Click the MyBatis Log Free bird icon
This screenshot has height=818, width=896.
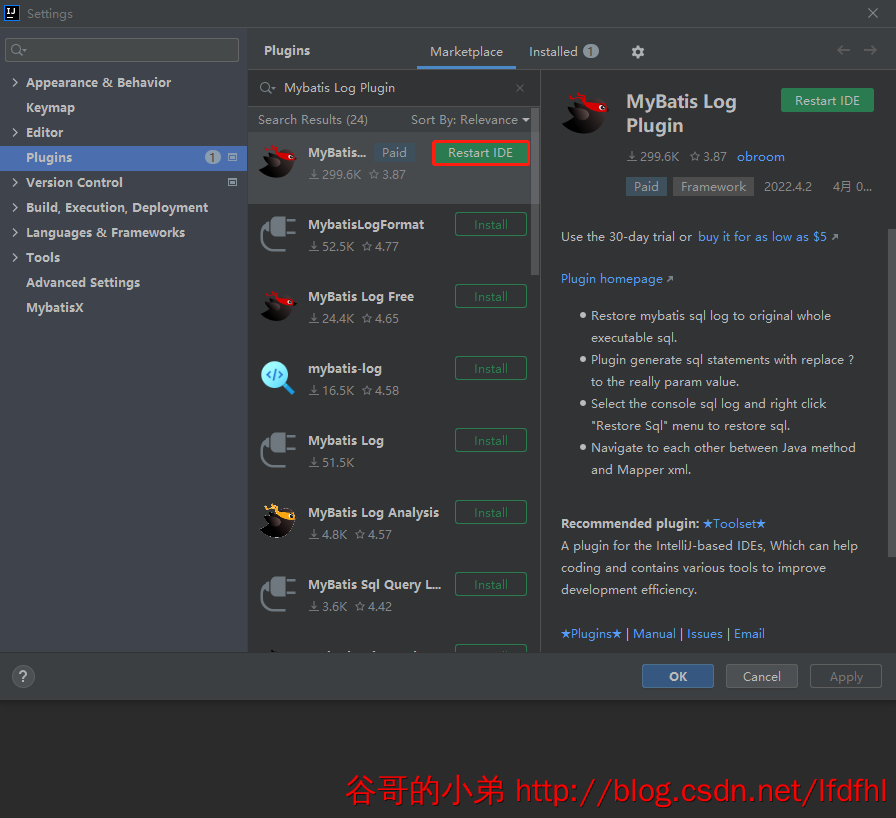click(x=278, y=306)
